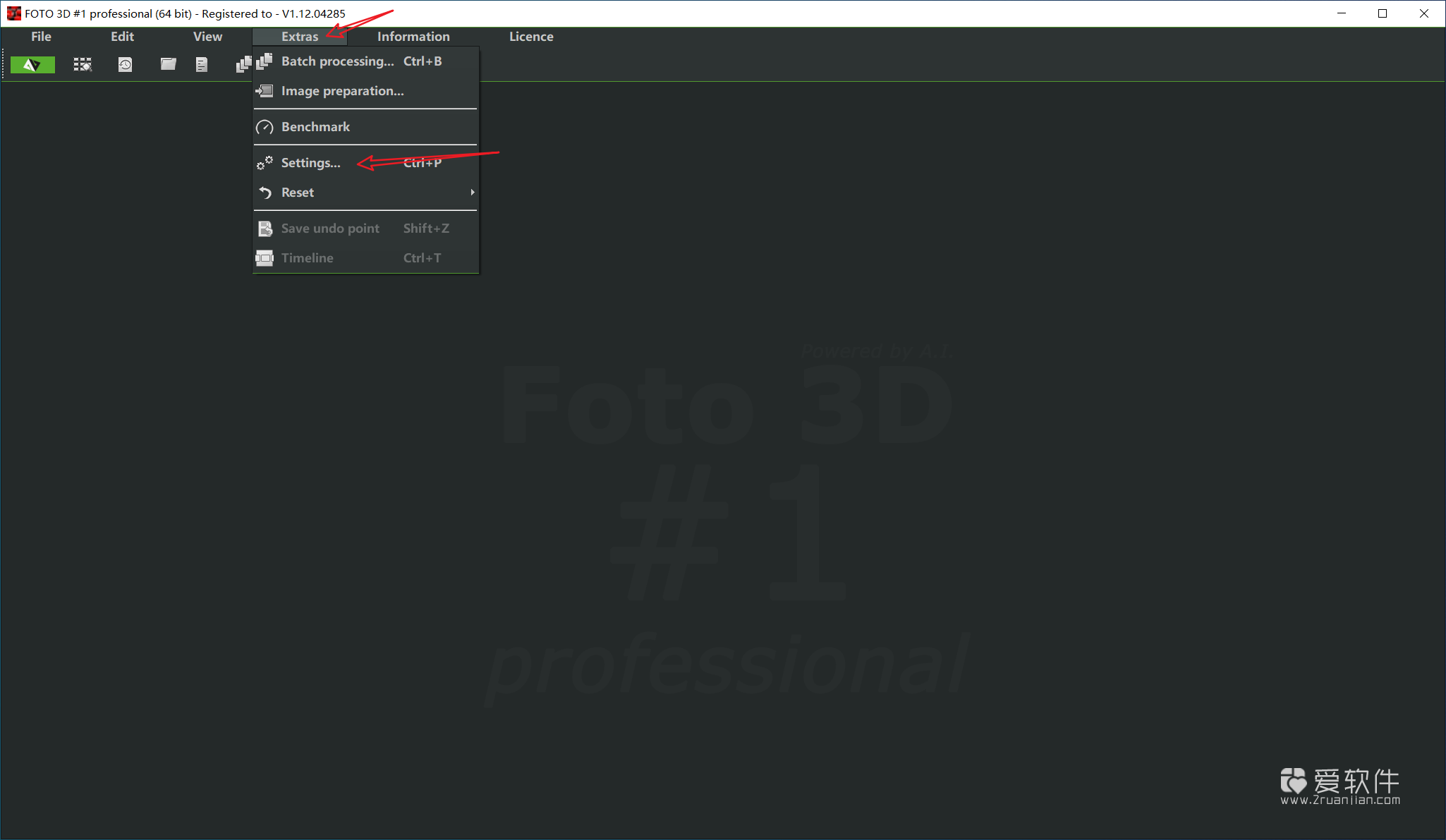The height and width of the screenshot is (840, 1446).
Task: Open the Edit menu
Action: click(122, 37)
